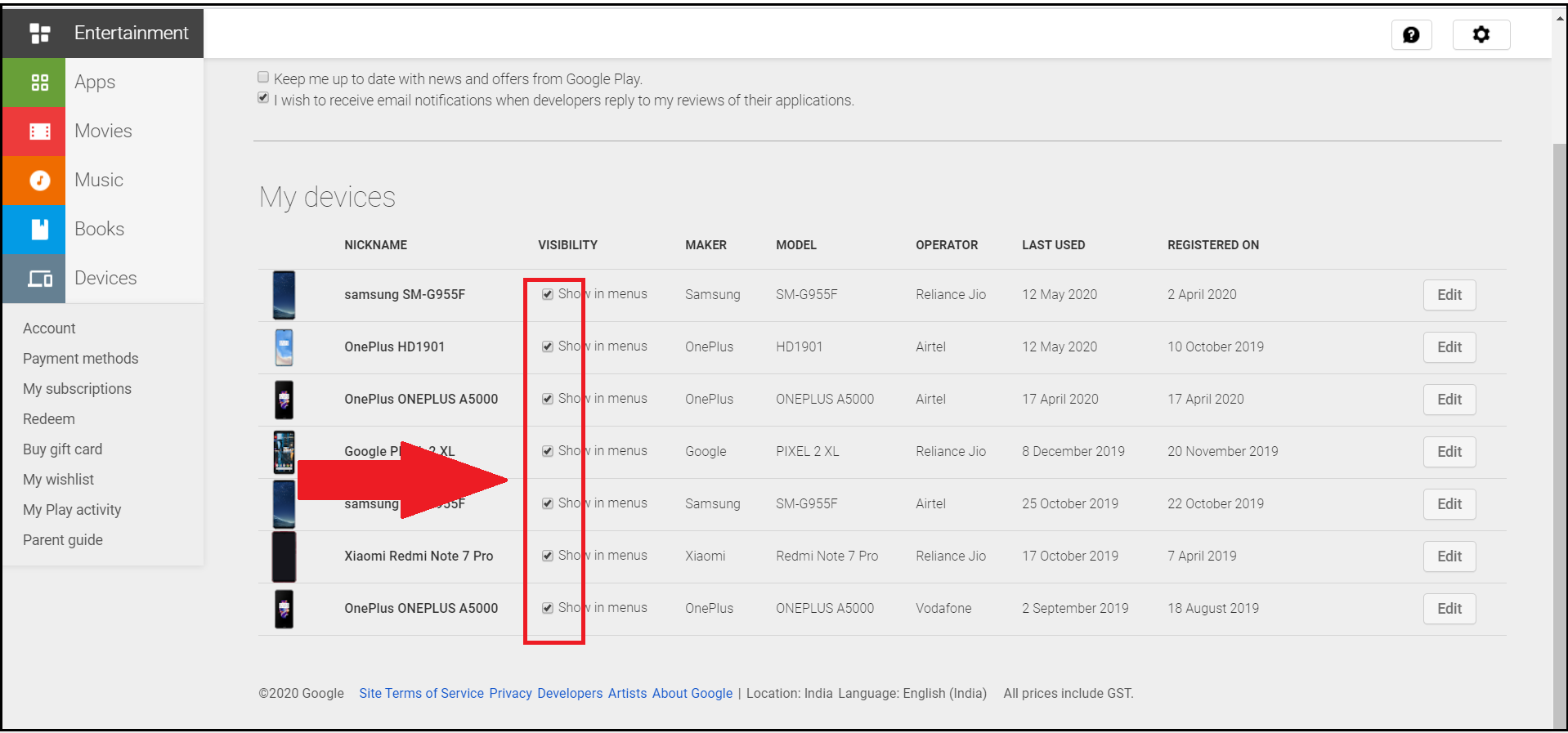
Task: Uncheck Show in menus for Redmi Note 7 Pro
Action: tap(548, 556)
